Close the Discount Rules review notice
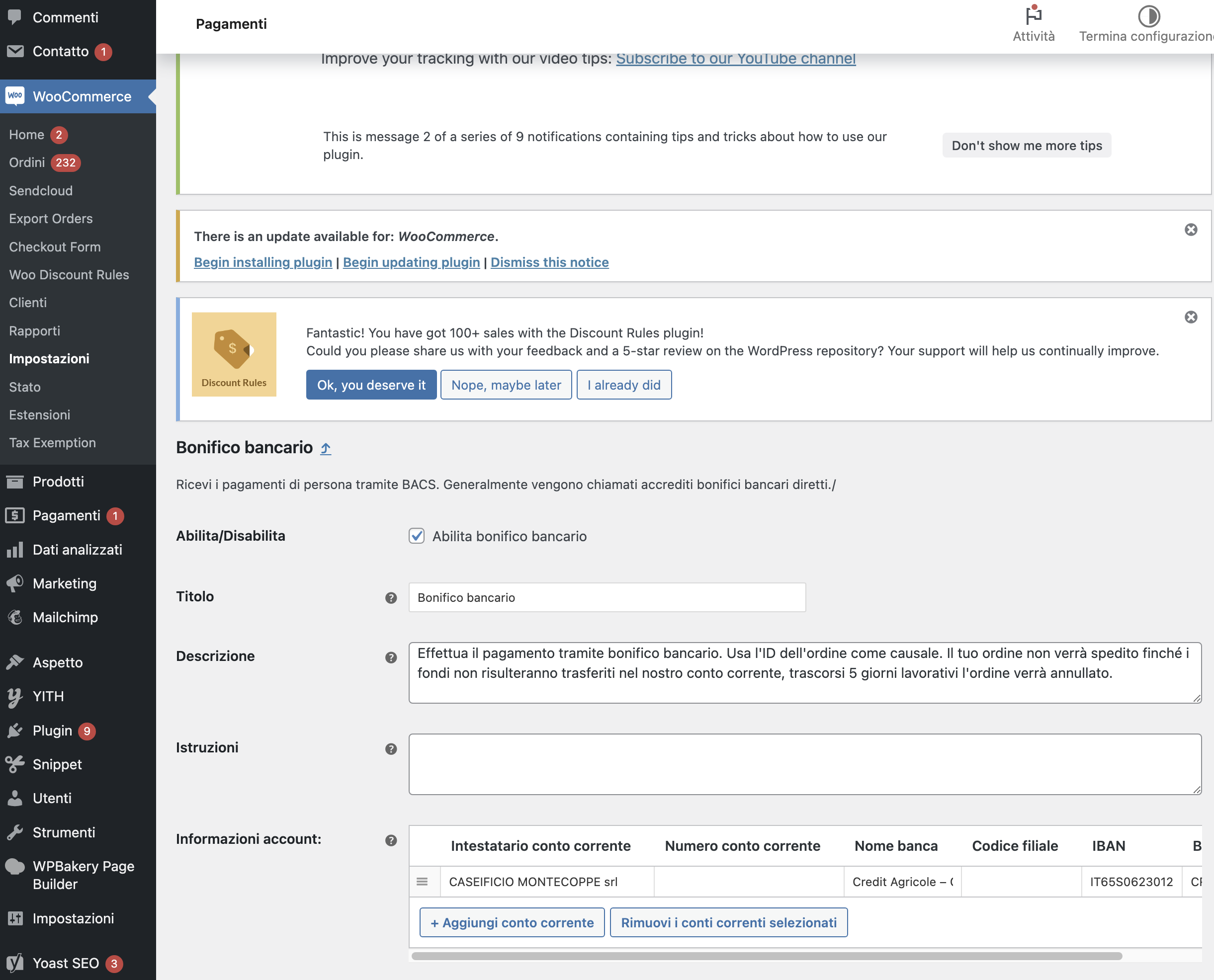 [1191, 317]
